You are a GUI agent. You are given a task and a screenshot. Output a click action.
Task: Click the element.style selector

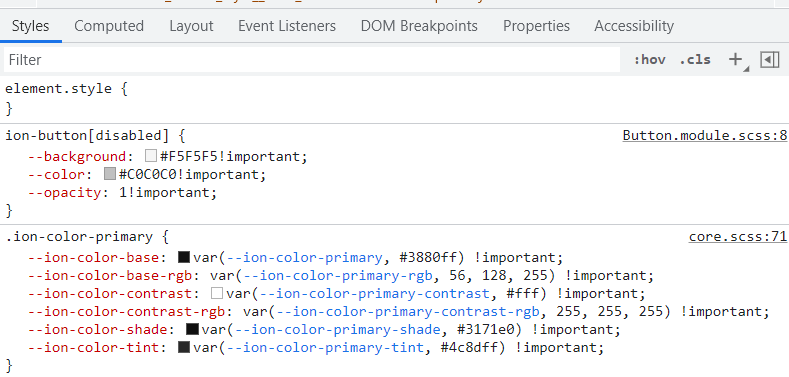coord(58,89)
